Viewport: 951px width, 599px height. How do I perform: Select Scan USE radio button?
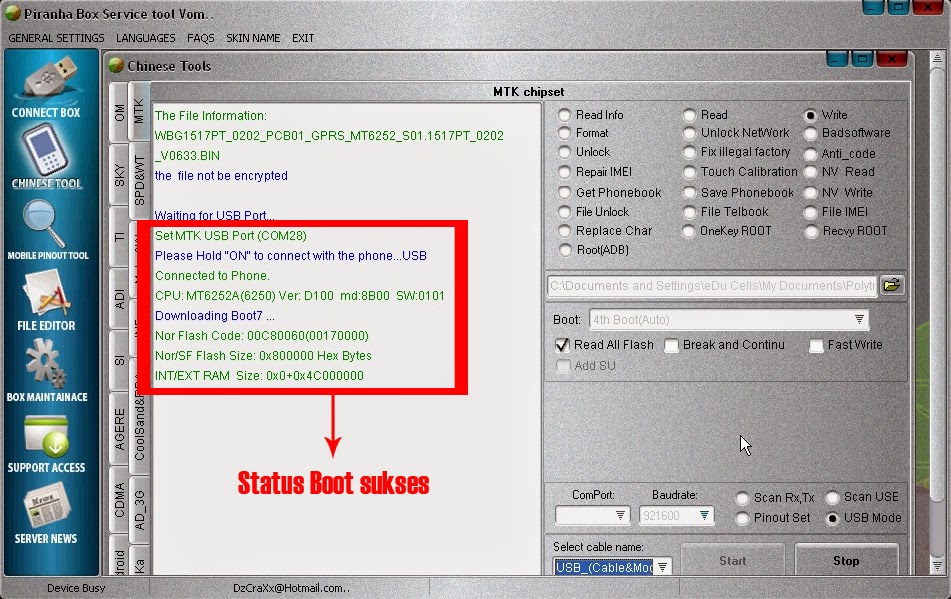pyautogui.click(x=833, y=498)
